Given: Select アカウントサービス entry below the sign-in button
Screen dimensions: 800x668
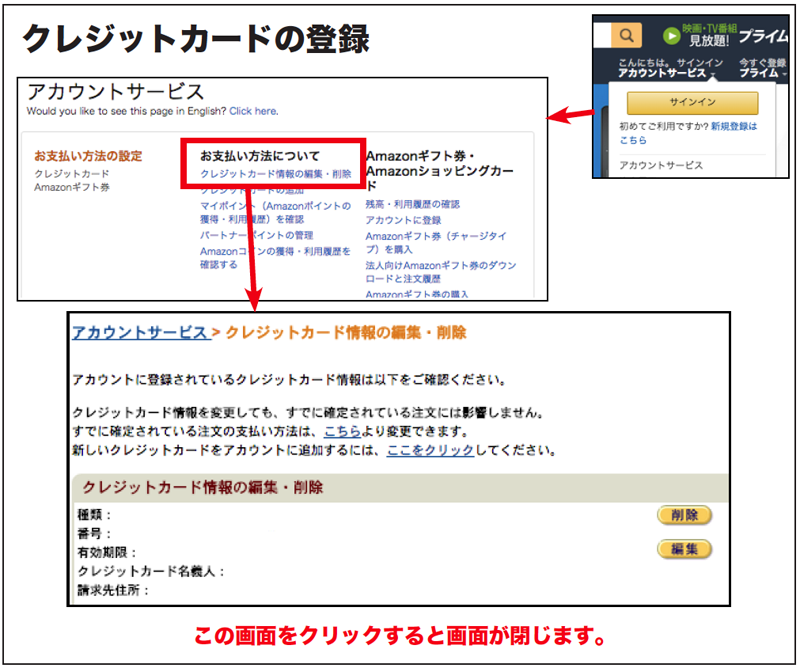Looking at the screenshot, I should pos(661,165).
